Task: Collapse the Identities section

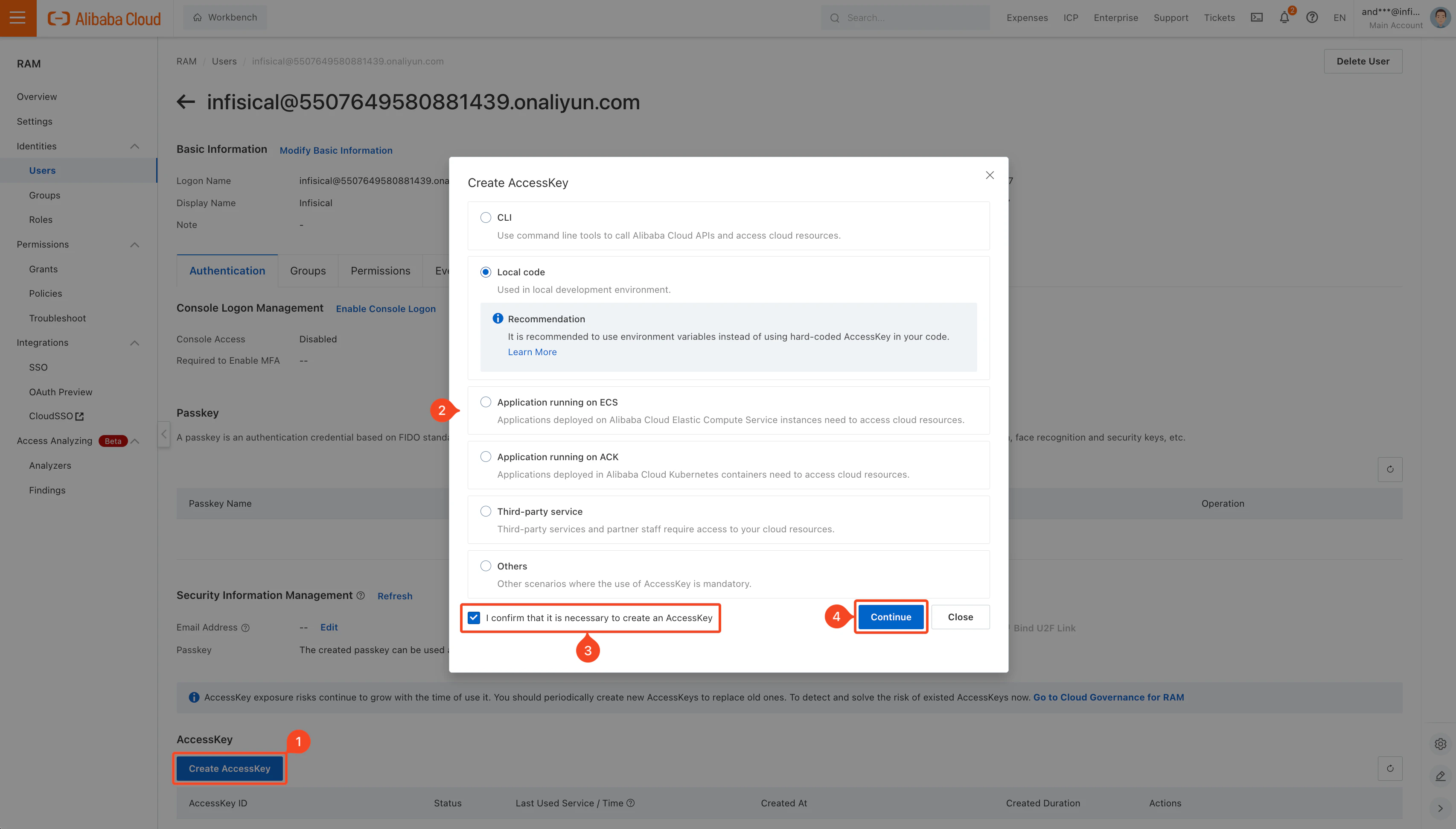Action: (x=134, y=146)
